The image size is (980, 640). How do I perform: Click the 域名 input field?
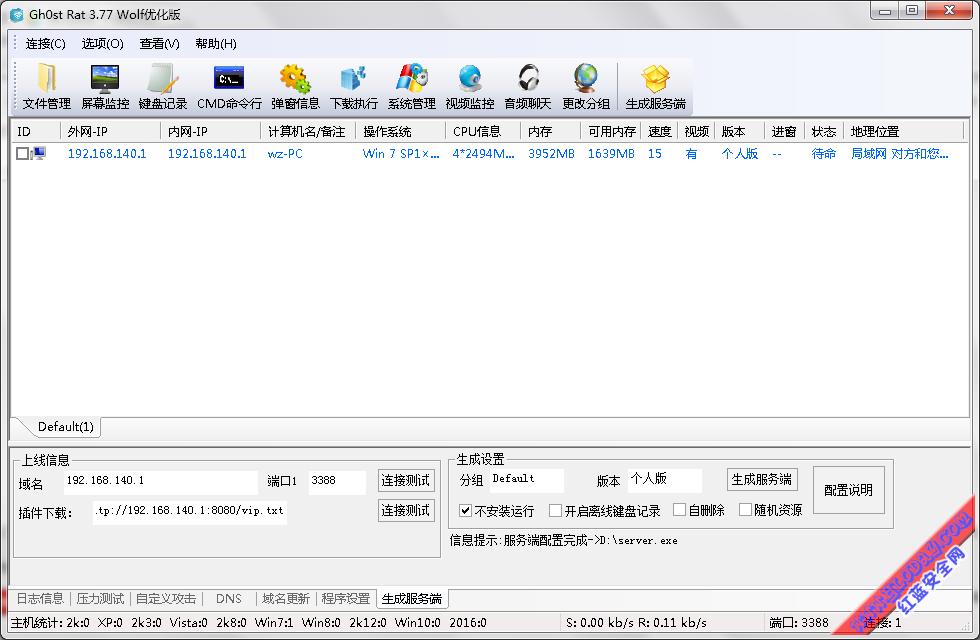(161, 481)
